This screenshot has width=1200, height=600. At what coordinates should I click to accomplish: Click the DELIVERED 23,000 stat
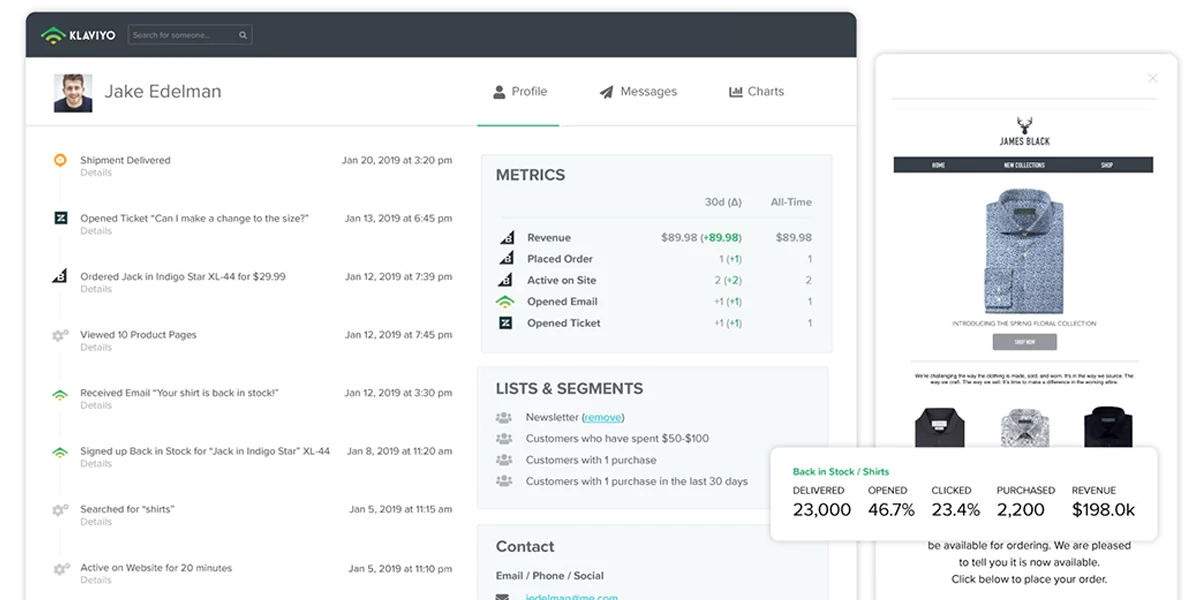coord(821,502)
